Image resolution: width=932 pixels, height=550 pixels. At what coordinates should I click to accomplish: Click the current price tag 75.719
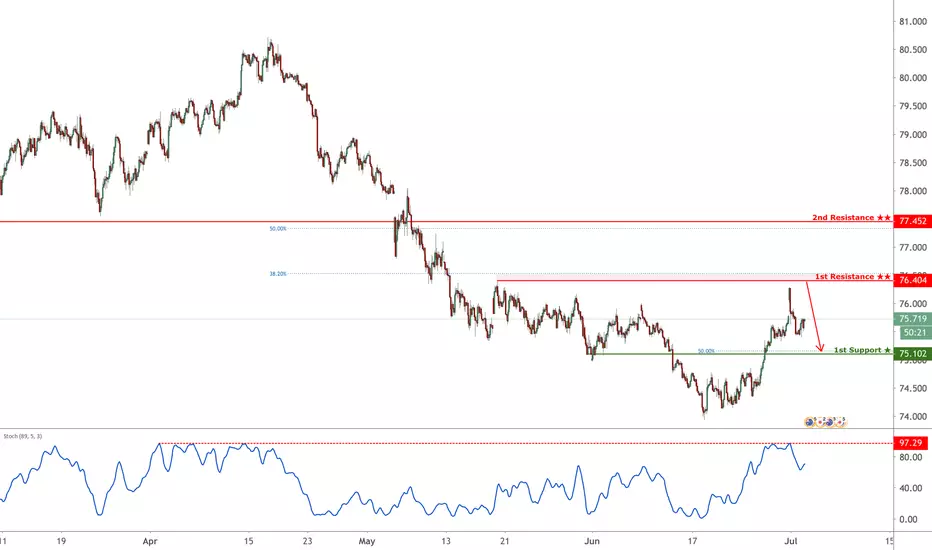[x=912, y=319]
